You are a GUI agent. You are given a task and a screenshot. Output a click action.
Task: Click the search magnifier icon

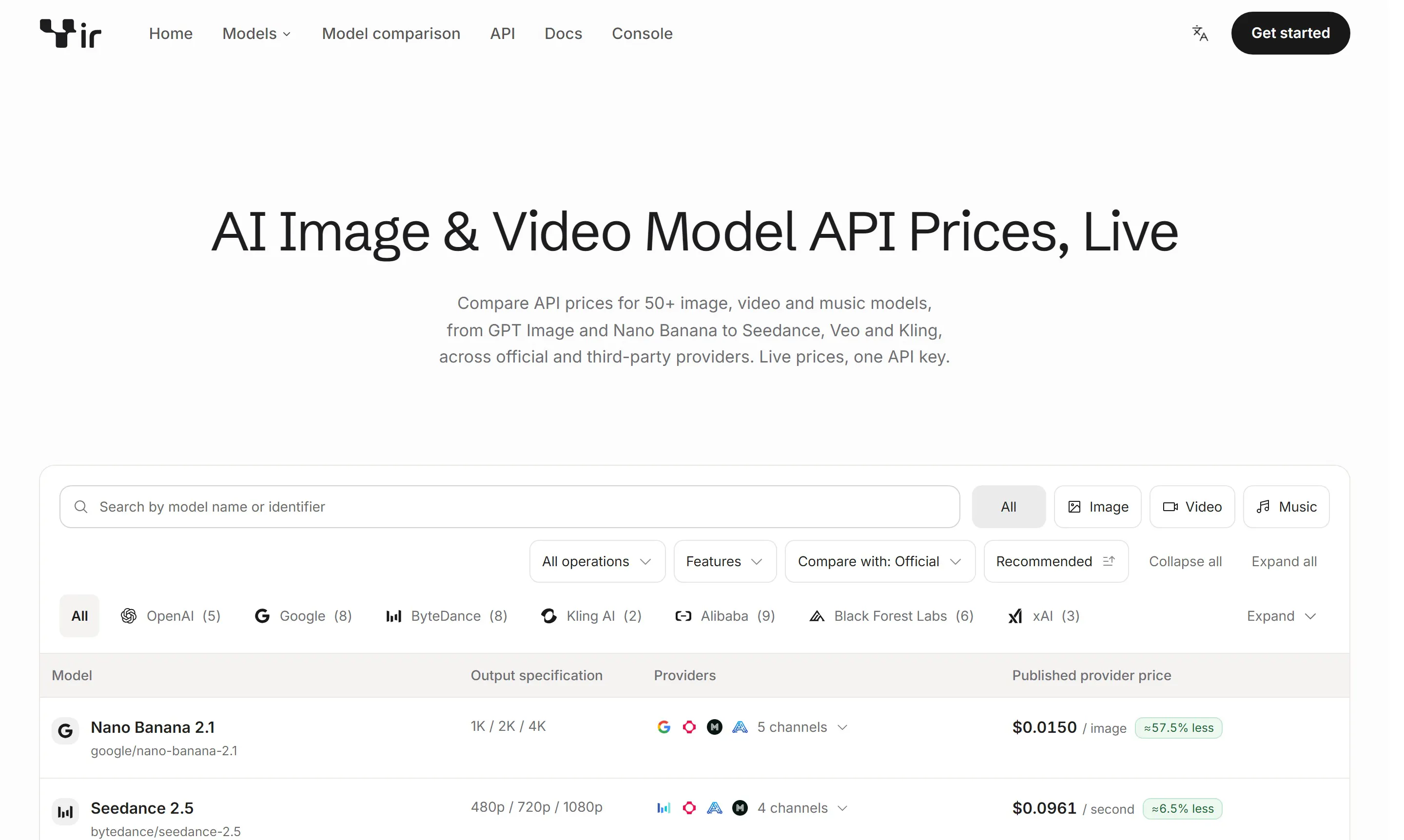click(x=81, y=507)
